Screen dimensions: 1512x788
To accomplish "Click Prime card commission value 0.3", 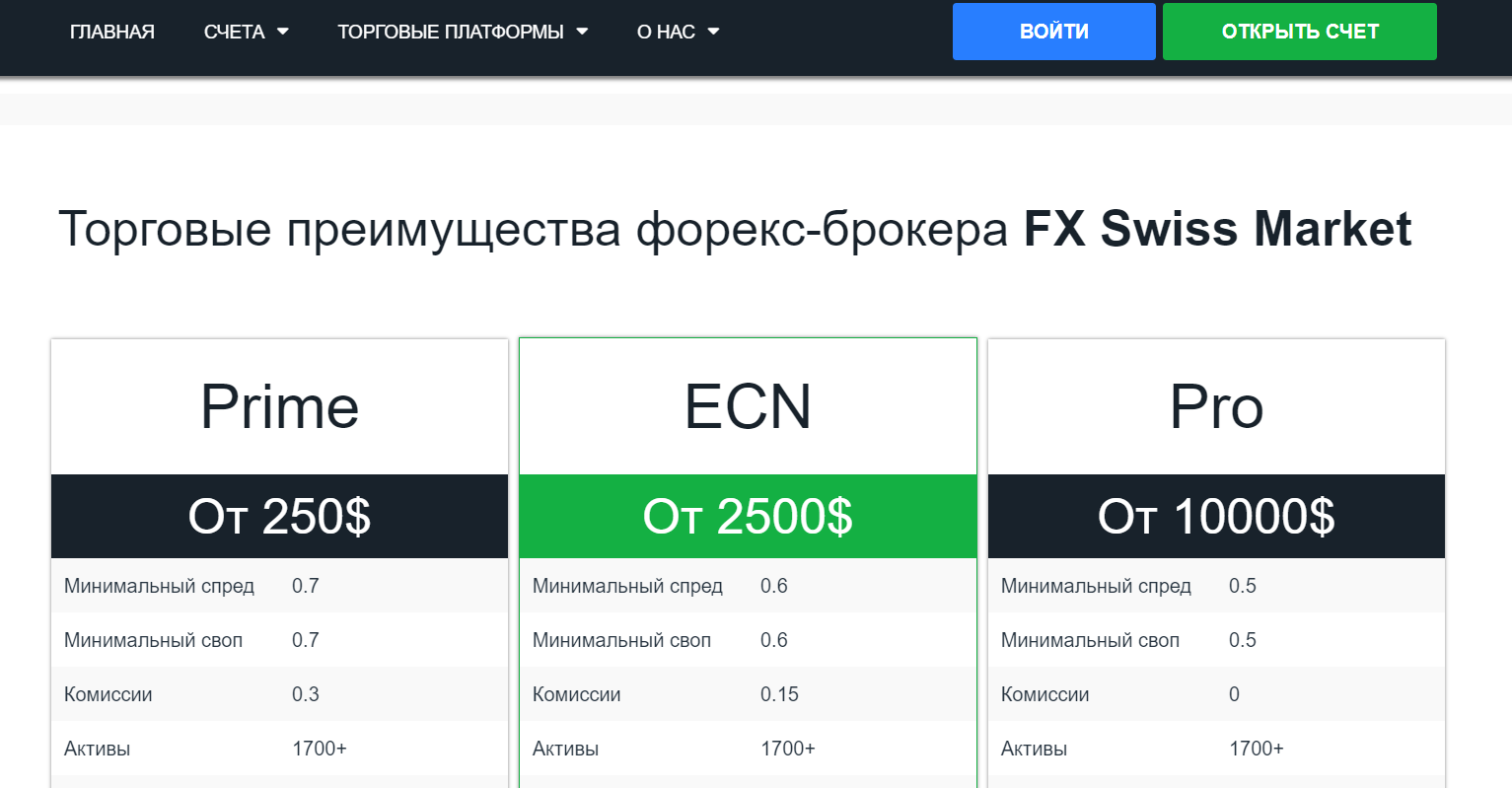I will pos(306,694).
